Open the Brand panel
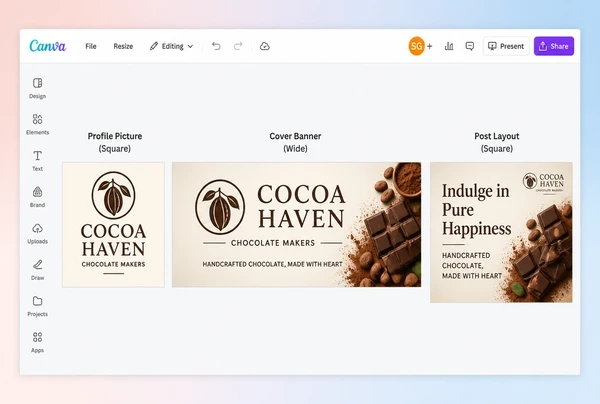The width and height of the screenshot is (600, 404). (x=38, y=197)
